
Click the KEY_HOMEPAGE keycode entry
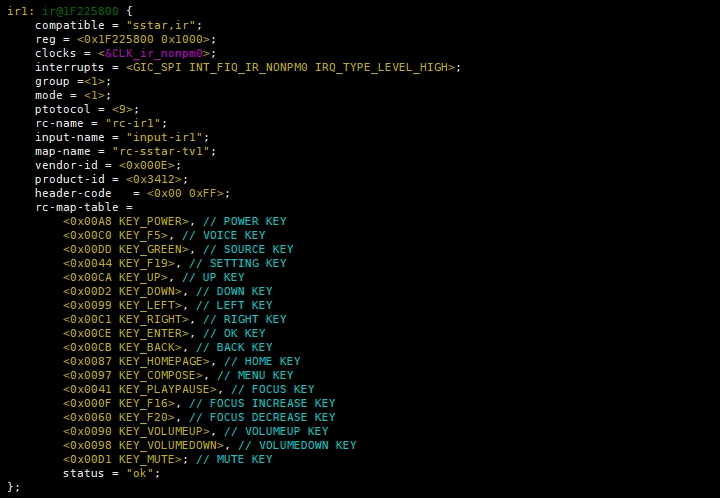[x=161, y=361]
